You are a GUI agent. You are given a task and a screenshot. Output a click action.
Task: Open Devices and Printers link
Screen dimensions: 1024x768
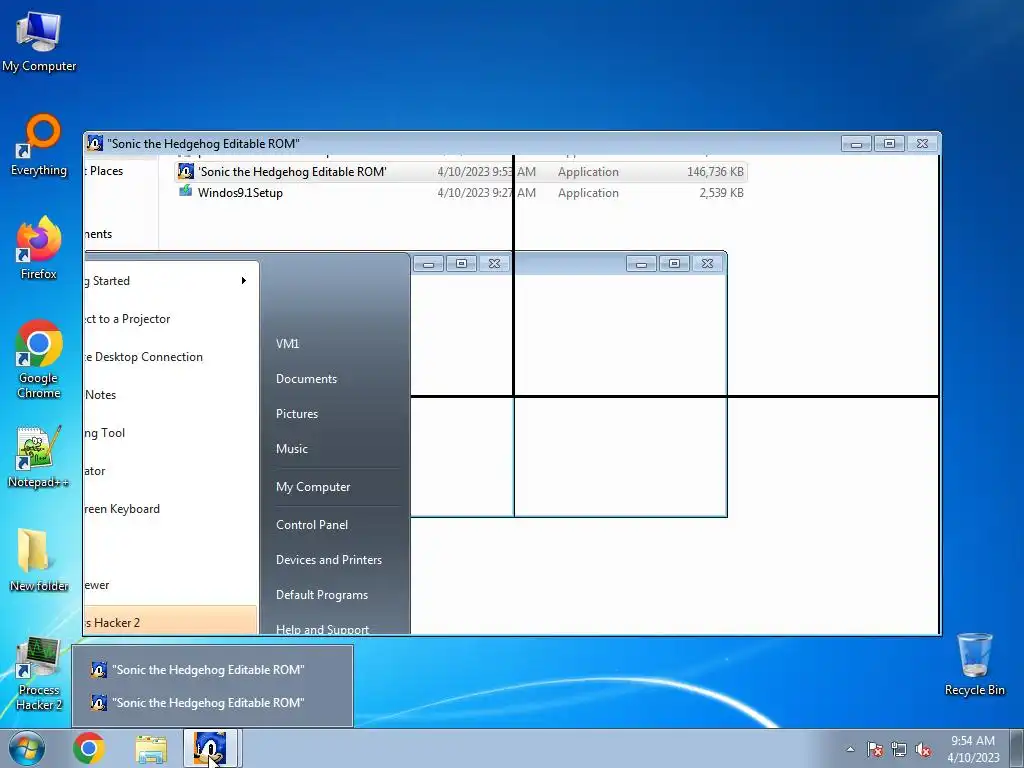(328, 560)
